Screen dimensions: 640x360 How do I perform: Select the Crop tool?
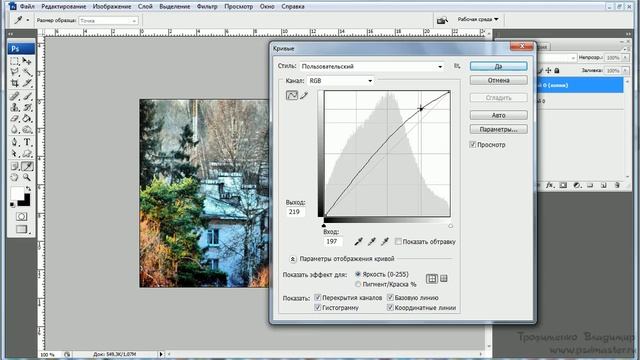tap(15, 83)
